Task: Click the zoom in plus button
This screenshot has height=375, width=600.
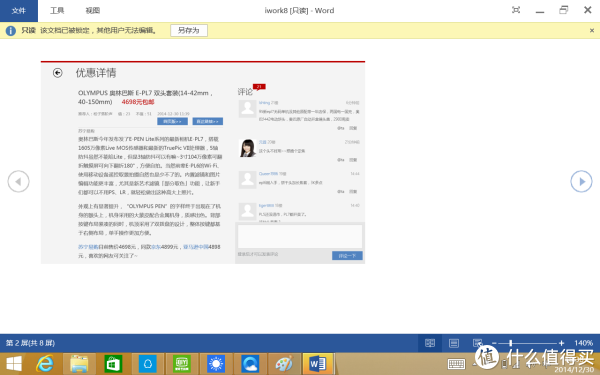Action: [x=561, y=343]
